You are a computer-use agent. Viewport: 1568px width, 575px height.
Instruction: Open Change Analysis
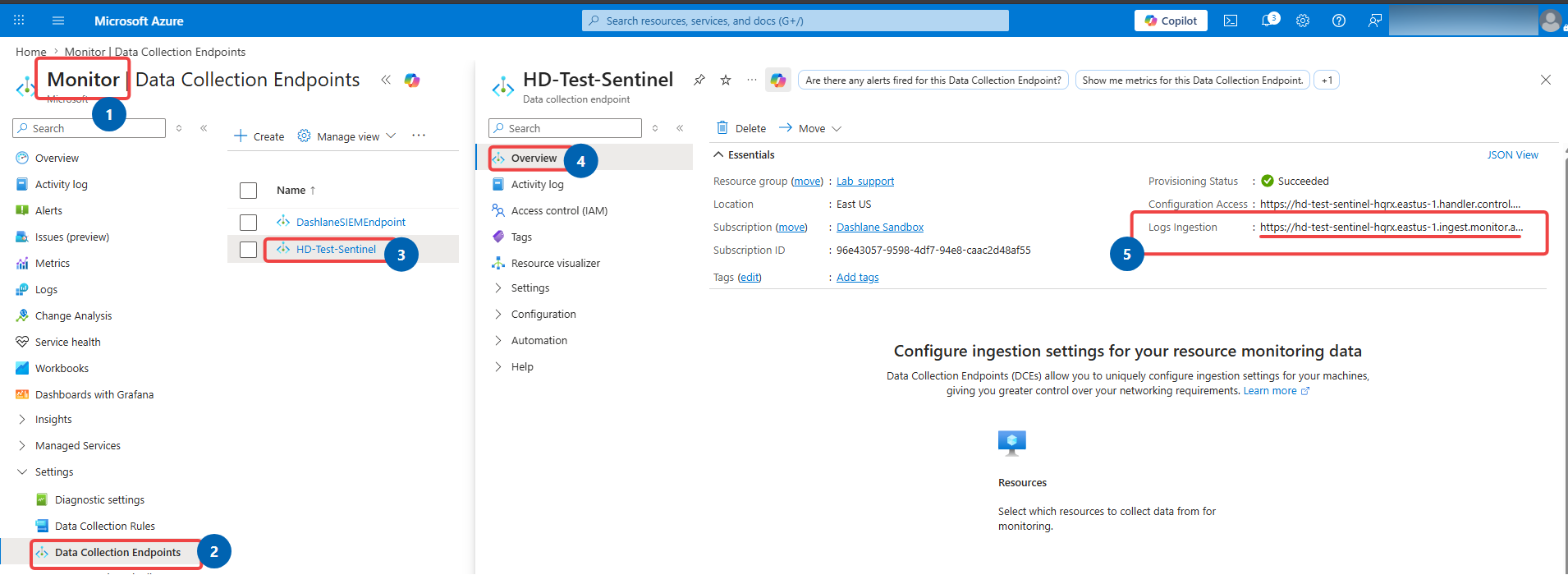click(x=73, y=315)
